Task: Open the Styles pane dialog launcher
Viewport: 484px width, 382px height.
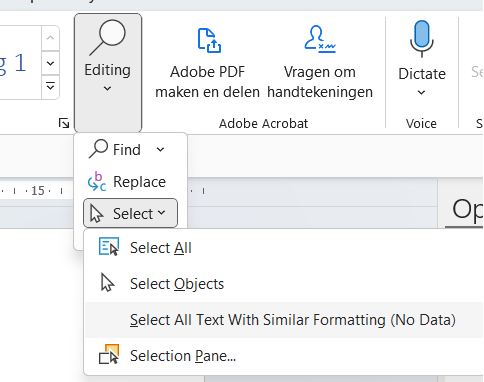Action: (64, 123)
